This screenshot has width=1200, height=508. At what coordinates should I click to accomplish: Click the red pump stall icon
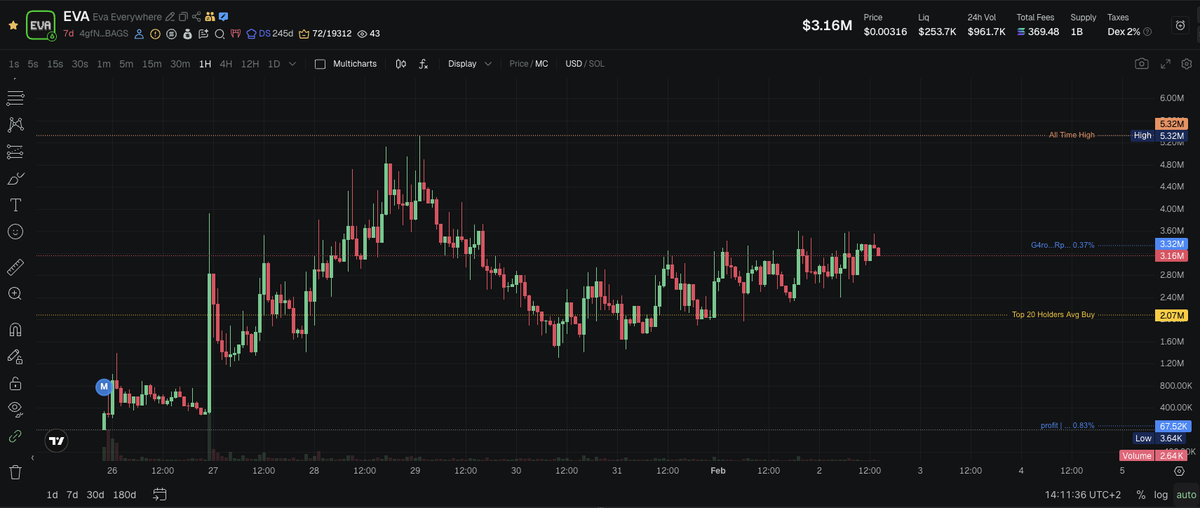point(236,34)
